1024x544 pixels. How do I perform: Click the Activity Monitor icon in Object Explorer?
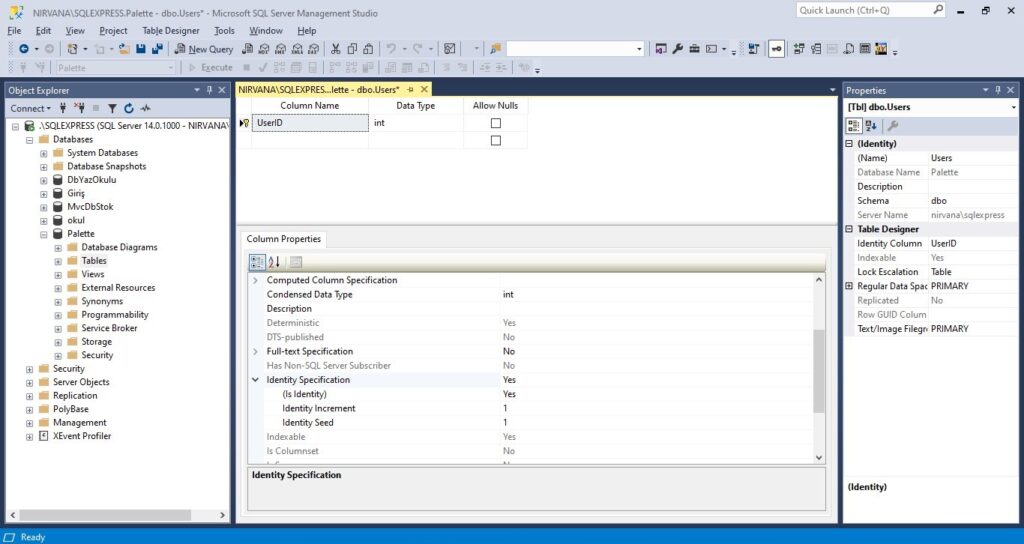(x=145, y=108)
